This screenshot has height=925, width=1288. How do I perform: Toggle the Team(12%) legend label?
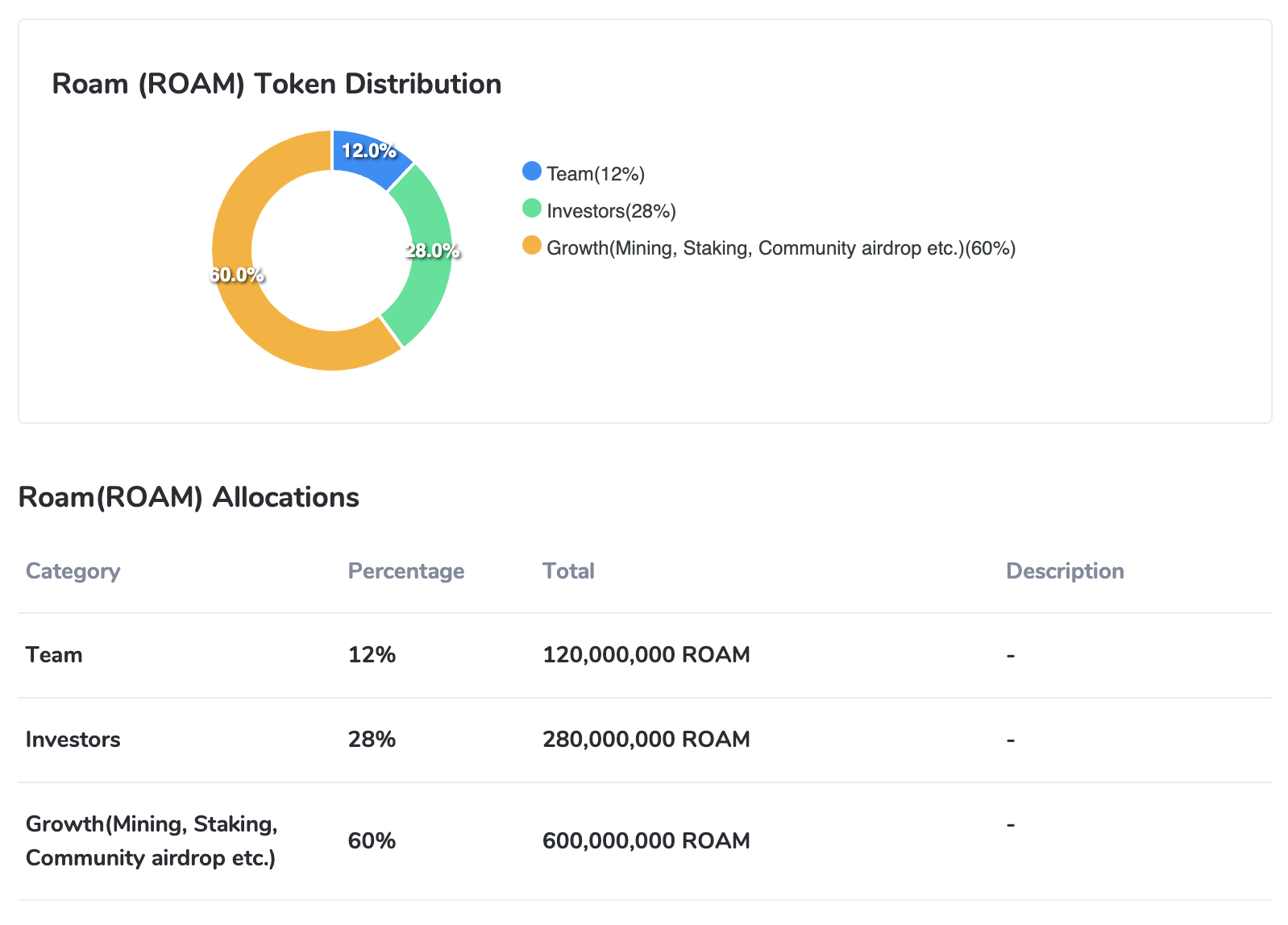click(x=596, y=174)
